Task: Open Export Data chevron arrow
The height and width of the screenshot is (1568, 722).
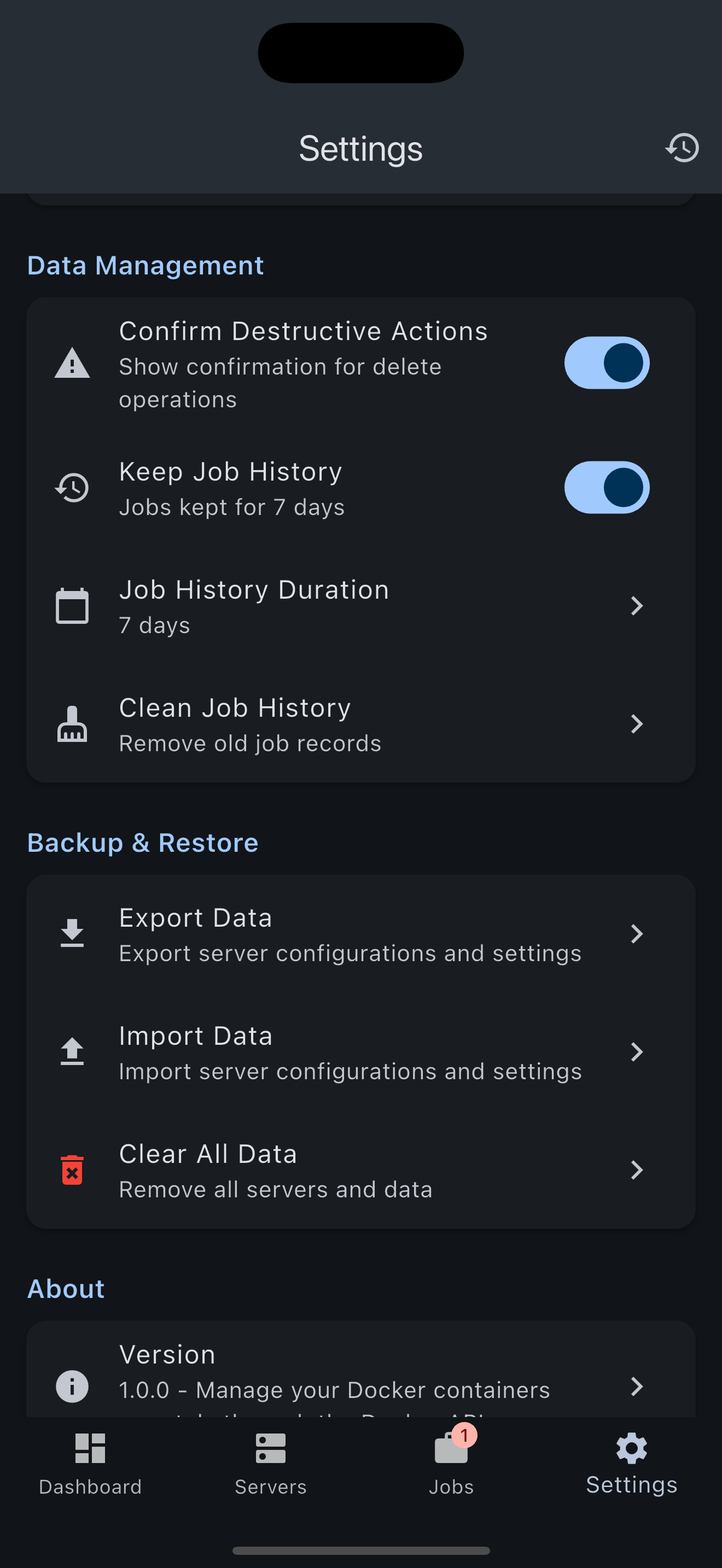Action: (637, 933)
